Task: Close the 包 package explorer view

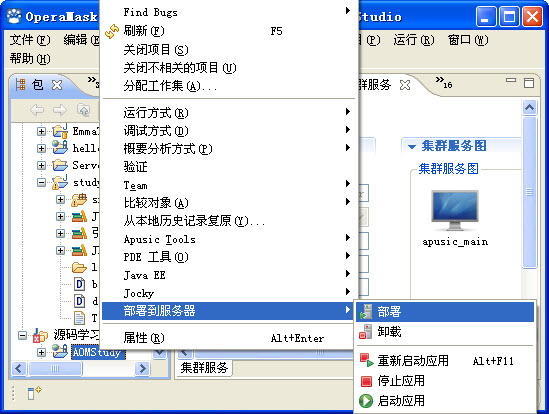Action: coord(57,85)
